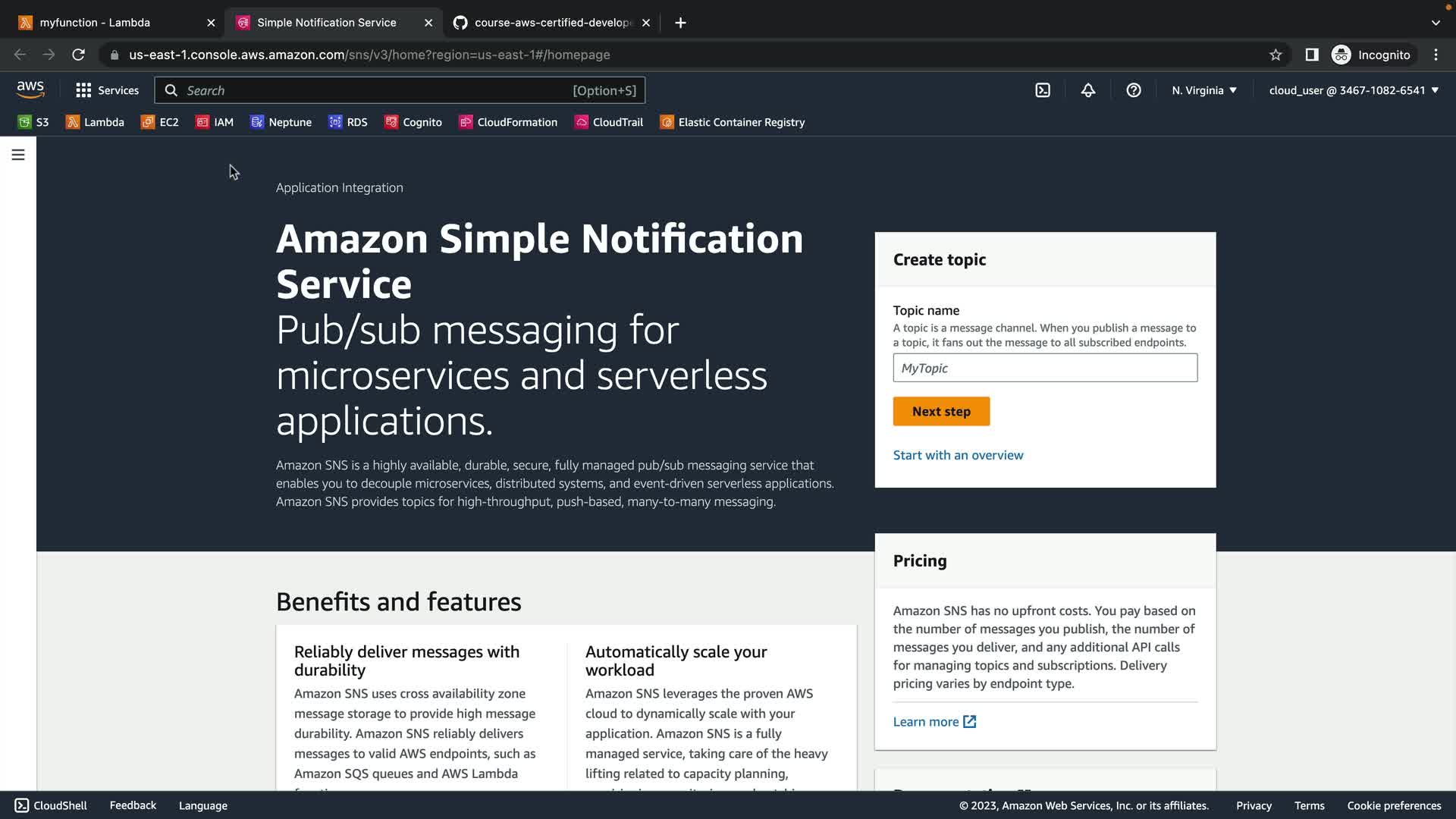
Task: Focus the Topic name input field
Action: pos(1045,368)
